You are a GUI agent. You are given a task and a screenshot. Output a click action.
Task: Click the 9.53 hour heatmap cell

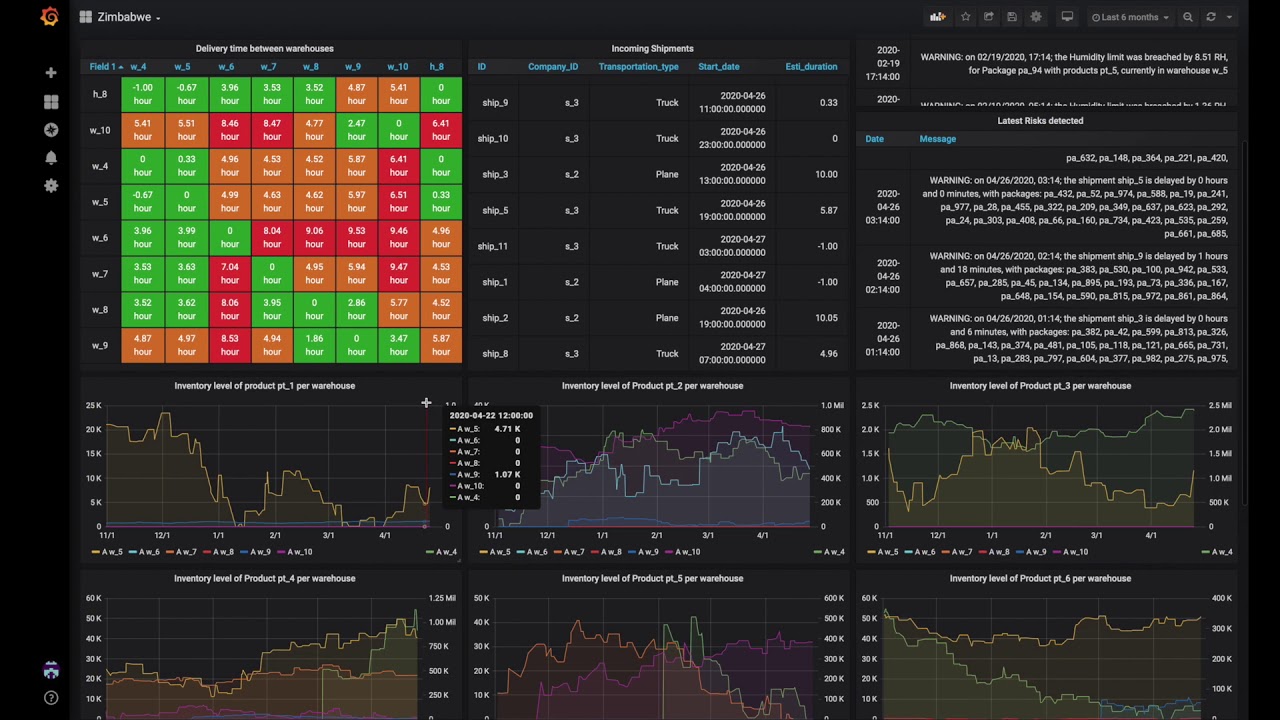coord(357,238)
